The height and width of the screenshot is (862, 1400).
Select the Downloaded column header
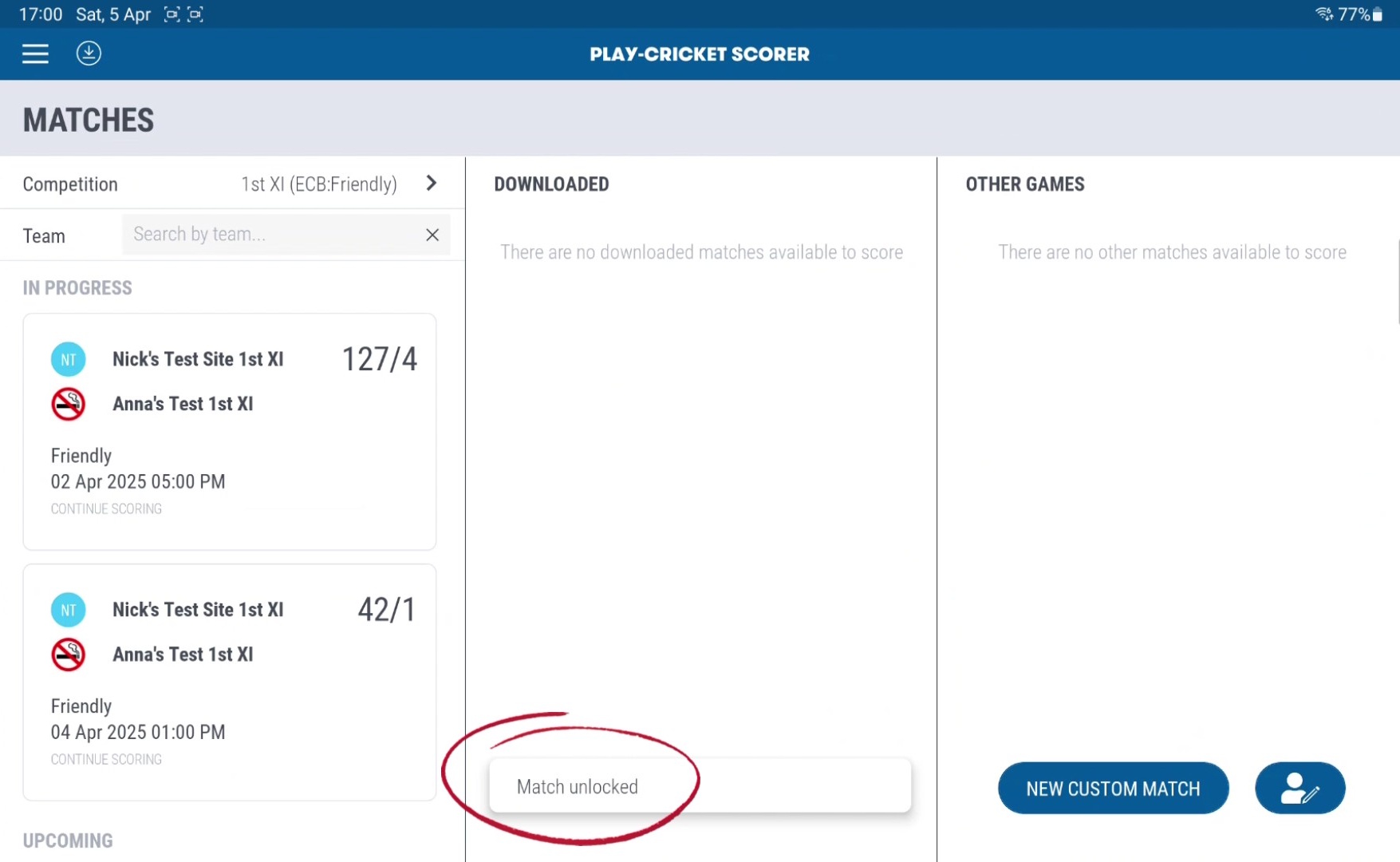[551, 184]
